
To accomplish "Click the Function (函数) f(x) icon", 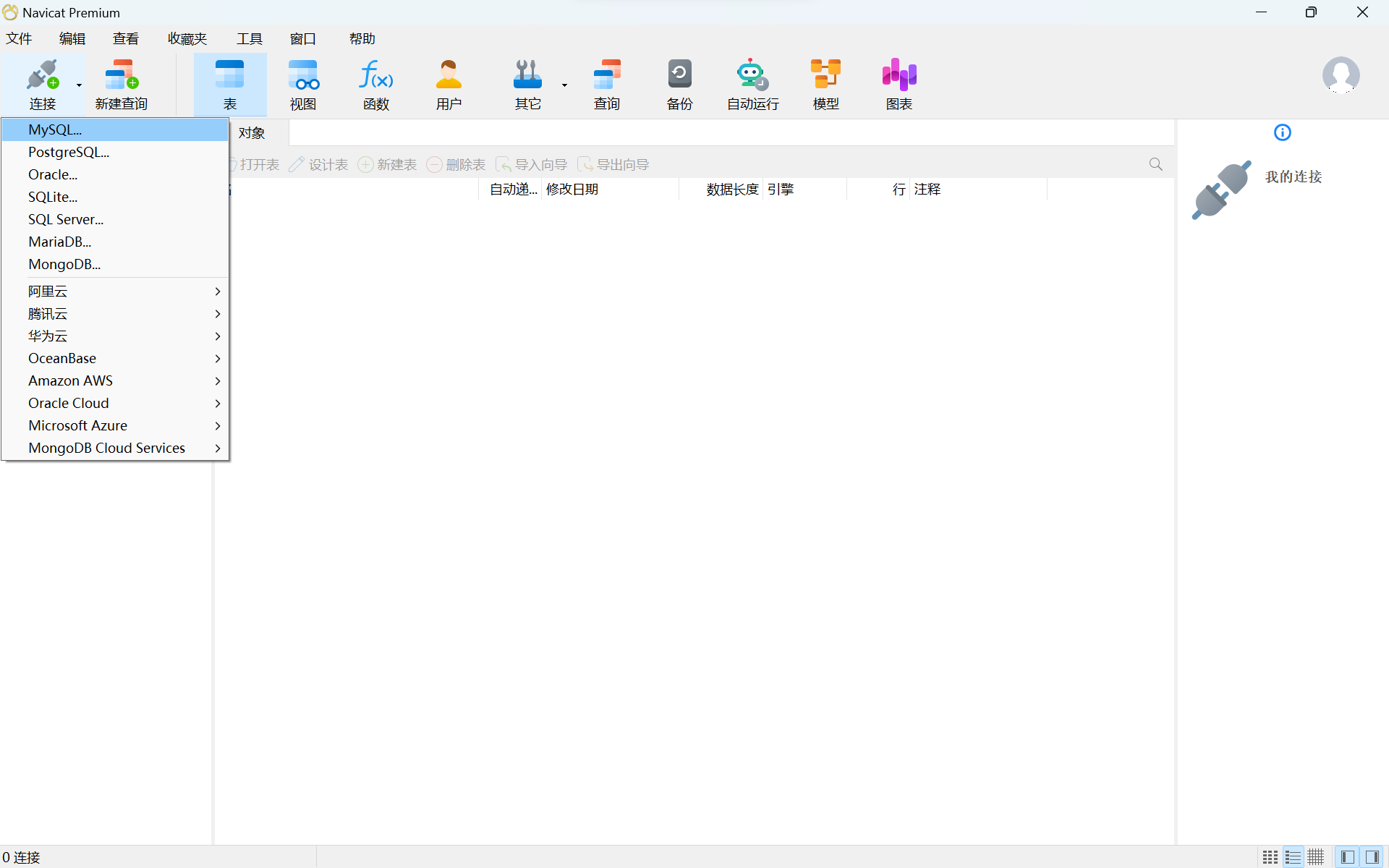I will point(376,85).
